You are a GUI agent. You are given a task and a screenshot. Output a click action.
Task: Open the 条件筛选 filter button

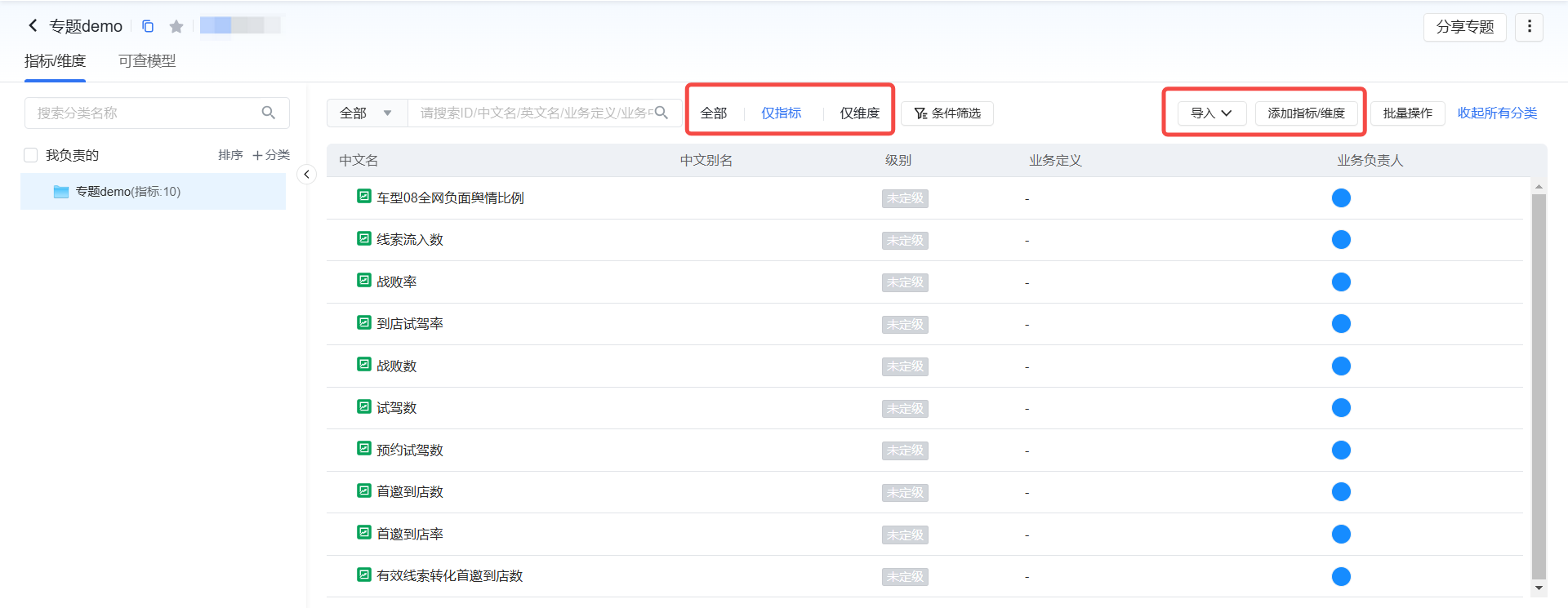click(947, 113)
